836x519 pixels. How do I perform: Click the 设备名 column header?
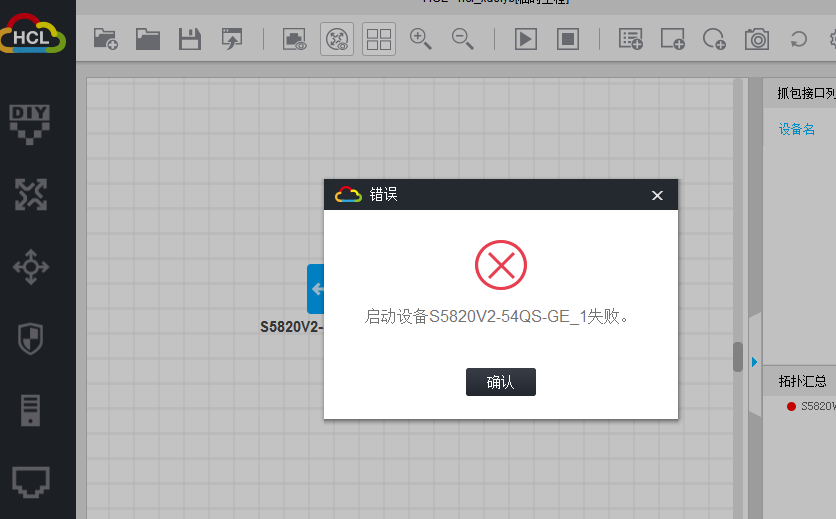[x=797, y=129]
